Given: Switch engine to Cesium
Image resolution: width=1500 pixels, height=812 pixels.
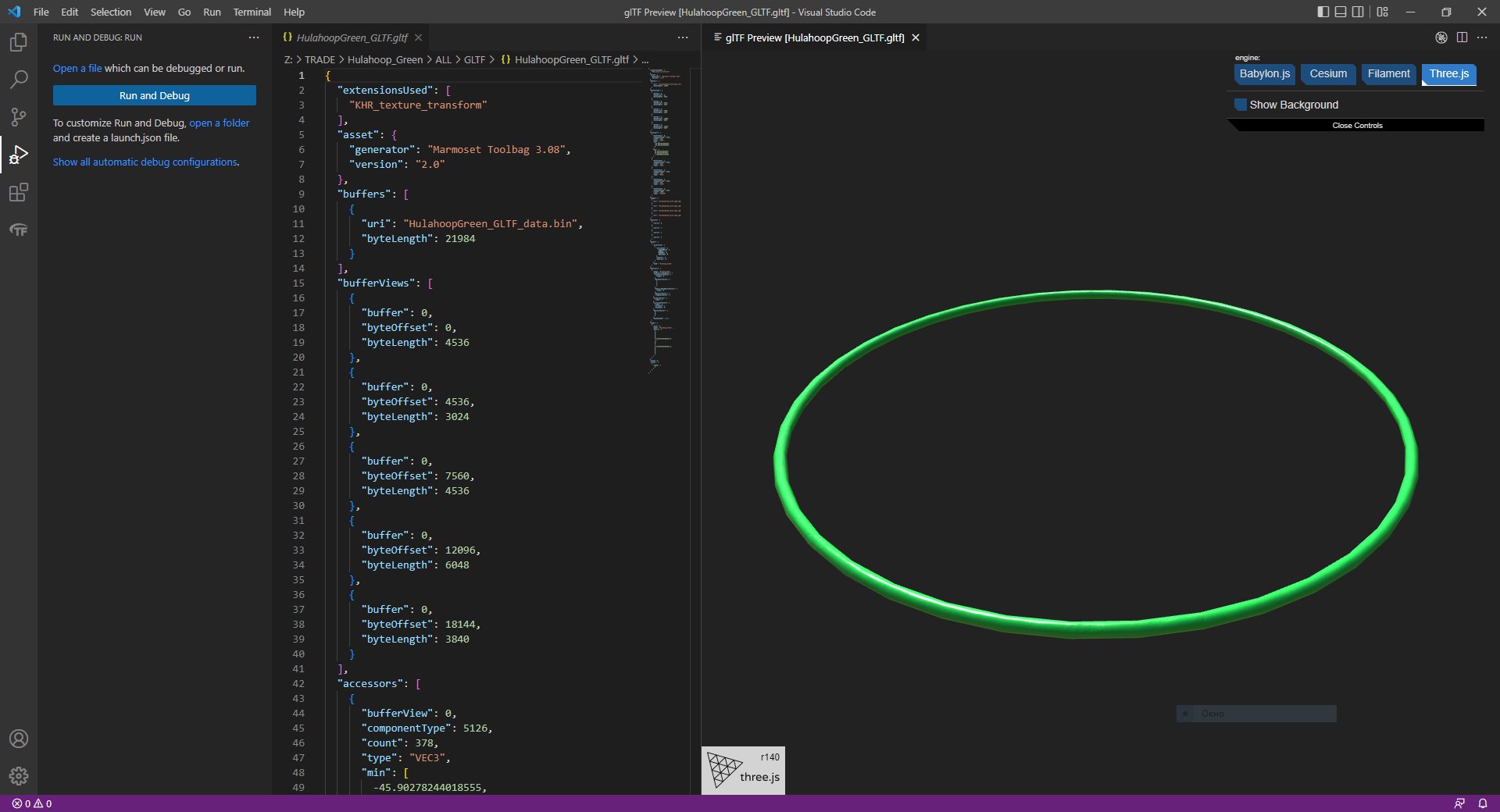Looking at the screenshot, I should (1328, 74).
